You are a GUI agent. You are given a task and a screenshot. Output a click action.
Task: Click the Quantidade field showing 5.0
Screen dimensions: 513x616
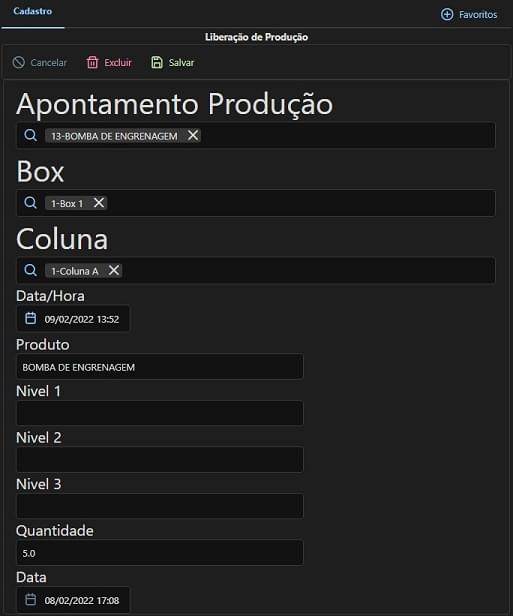click(159, 553)
